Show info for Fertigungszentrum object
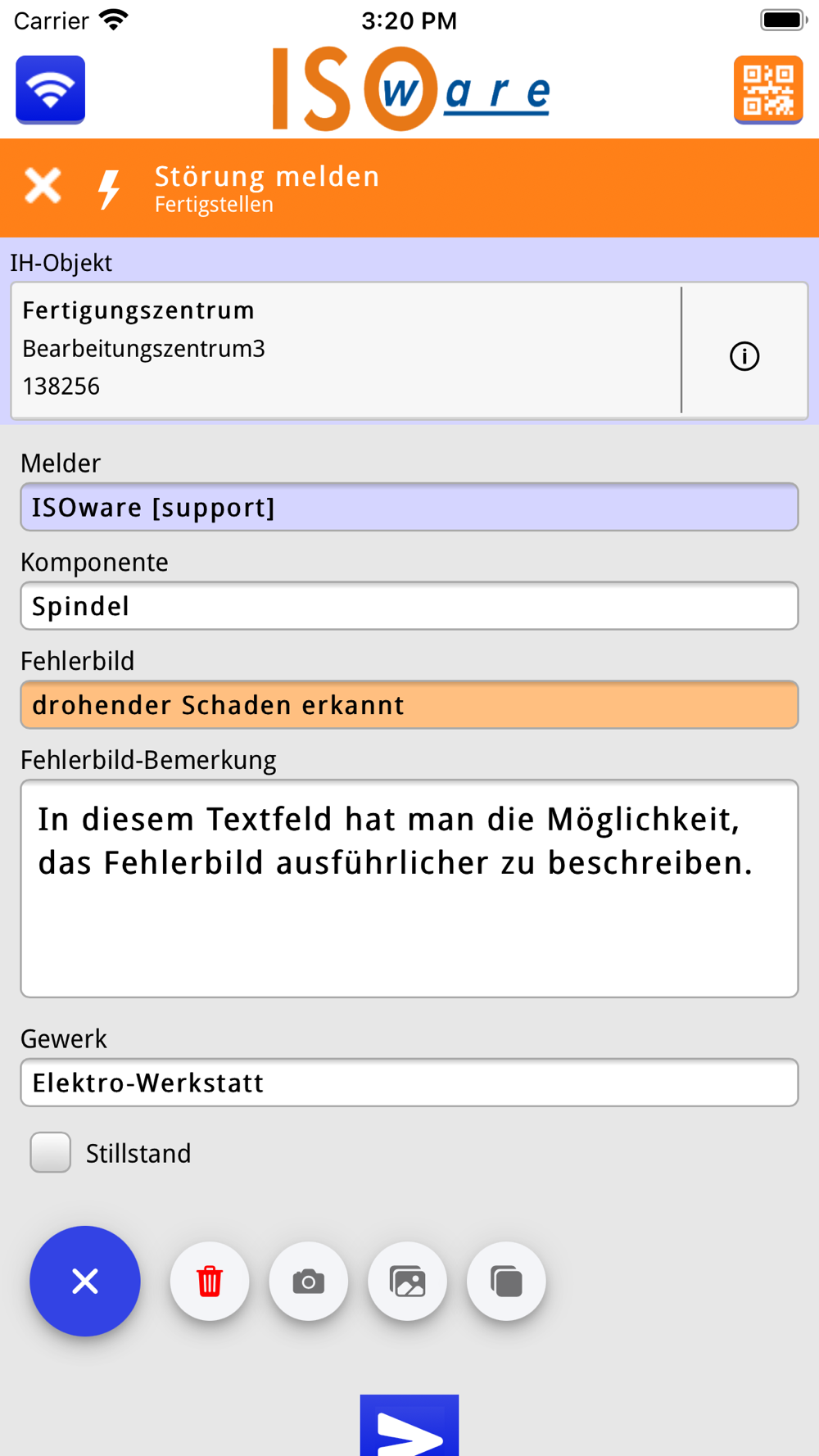 744,356
